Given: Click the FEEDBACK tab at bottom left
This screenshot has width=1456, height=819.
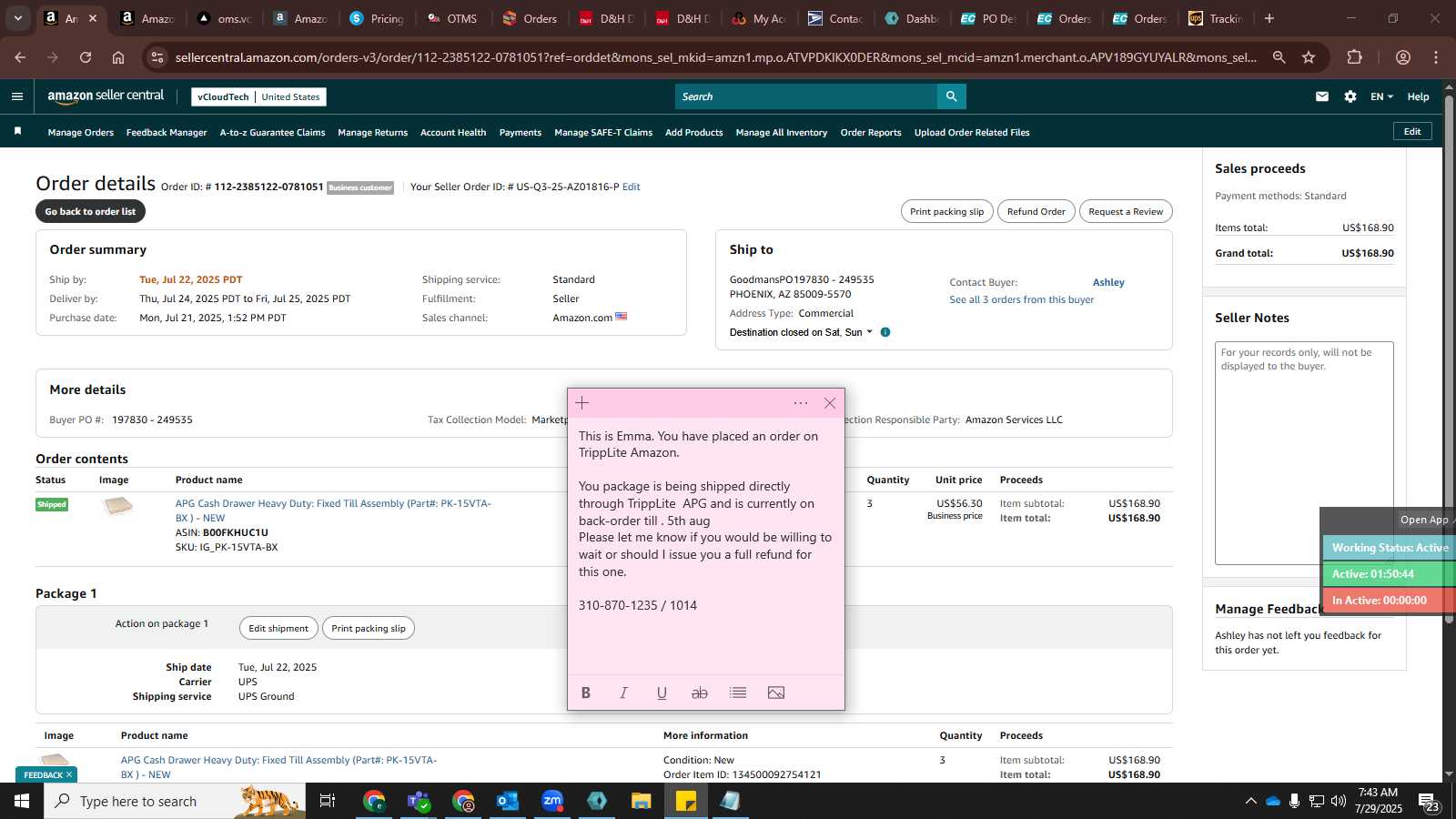Looking at the screenshot, I should (47, 774).
